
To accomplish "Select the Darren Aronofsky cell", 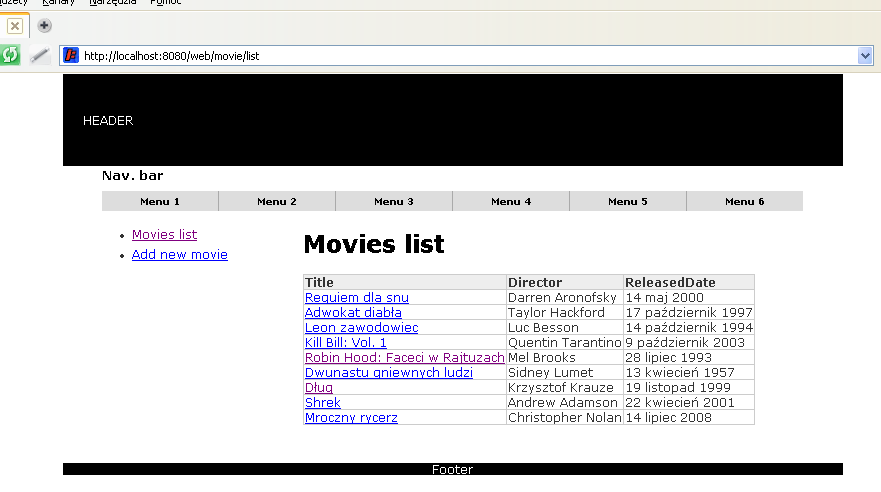I will point(565,298).
